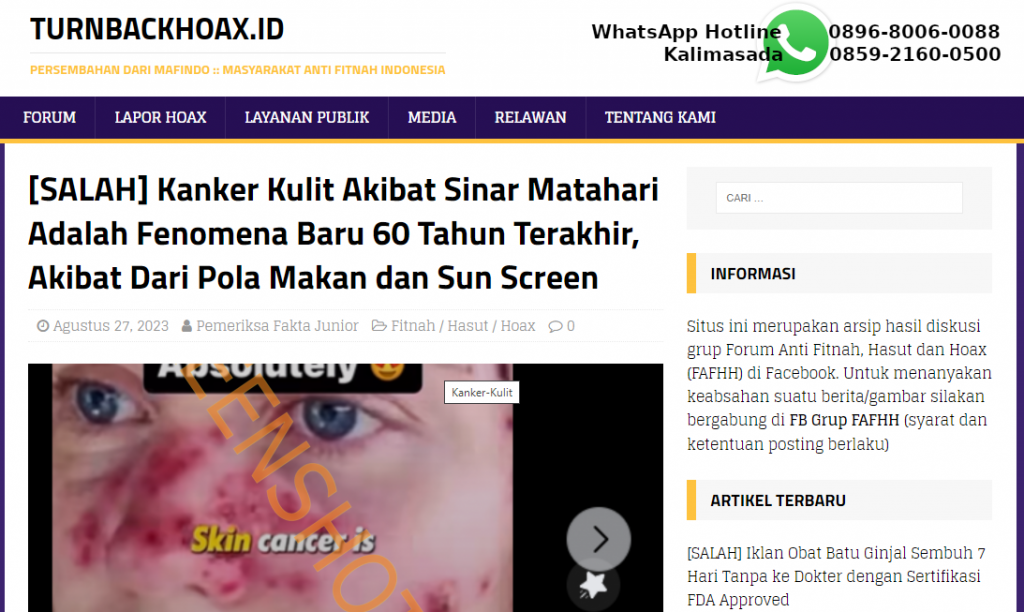Screen dimensions: 1024x612
Task: Click the comment bubble icon
Action: pos(555,326)
